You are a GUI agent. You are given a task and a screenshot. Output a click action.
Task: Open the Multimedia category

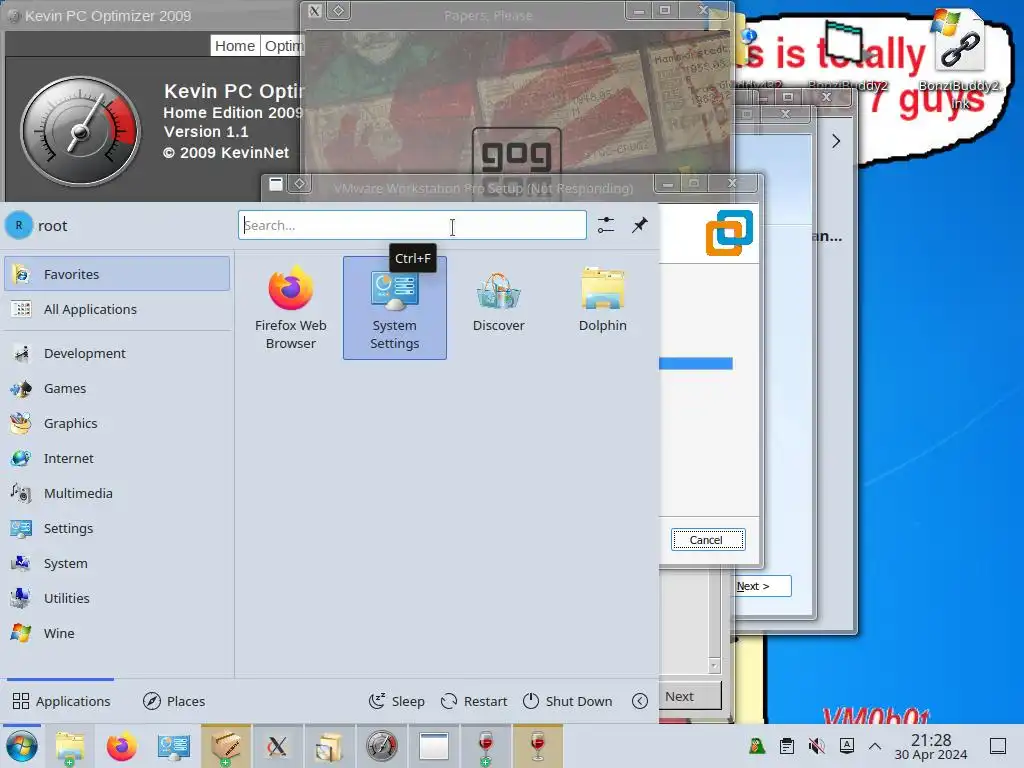point(117,494)
